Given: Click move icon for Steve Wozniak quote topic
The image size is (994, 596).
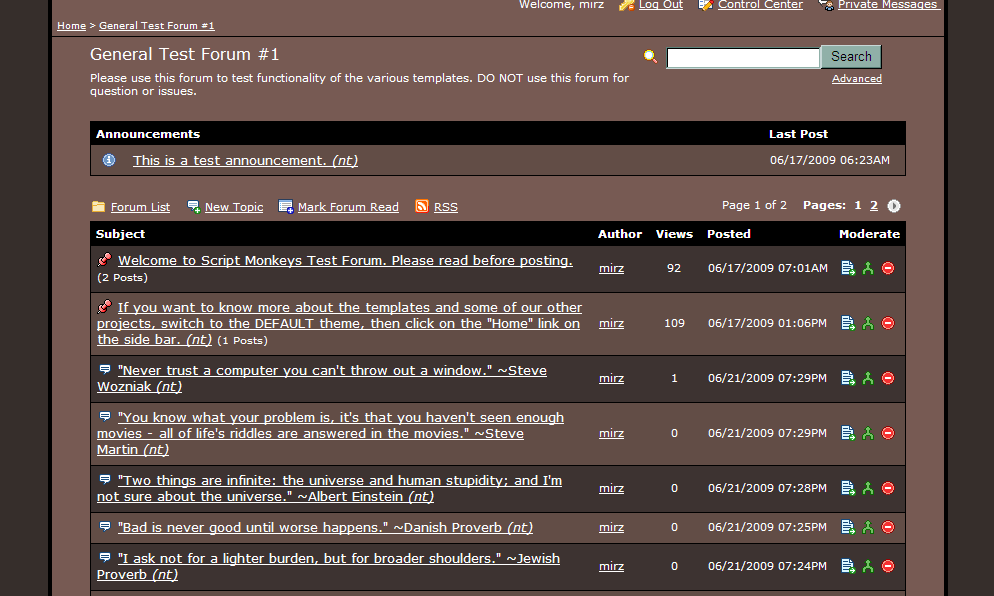Looking at the screenshot, I should pyautogui.click(x=848, y=379).
